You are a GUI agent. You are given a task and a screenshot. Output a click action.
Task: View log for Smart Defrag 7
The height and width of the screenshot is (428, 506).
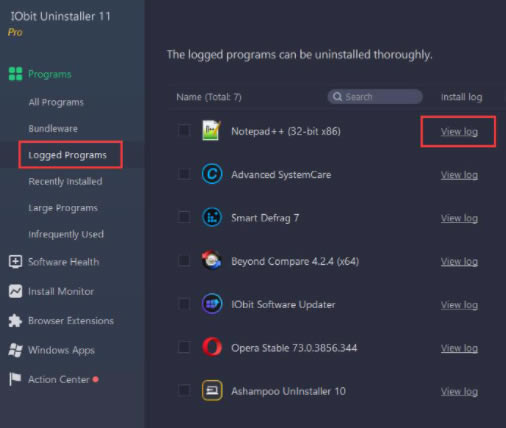point(459,218)
